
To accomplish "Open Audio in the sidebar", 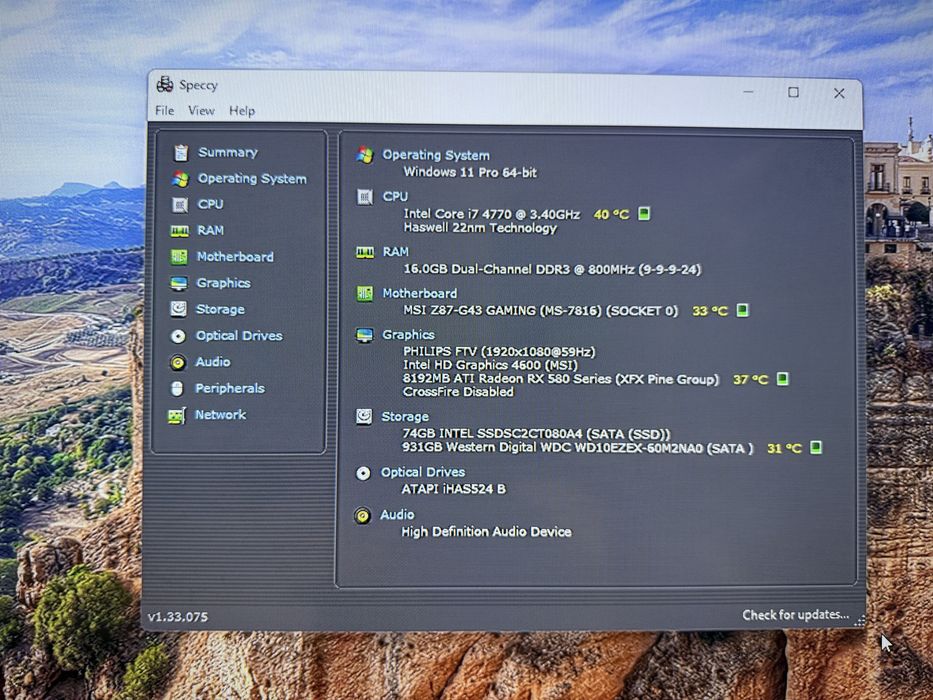I will (x=213, y=362).
